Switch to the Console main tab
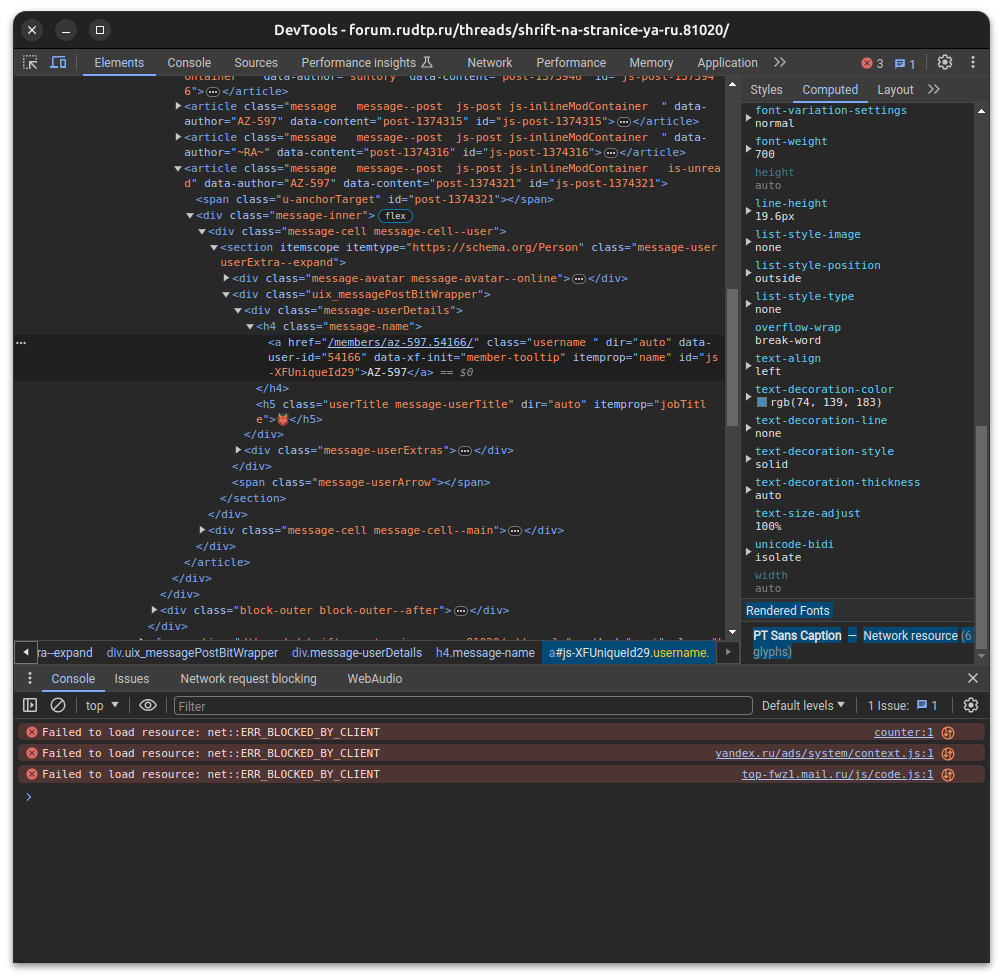The height and width of the screenshot is (979, 1003). [x=189, y=63]
